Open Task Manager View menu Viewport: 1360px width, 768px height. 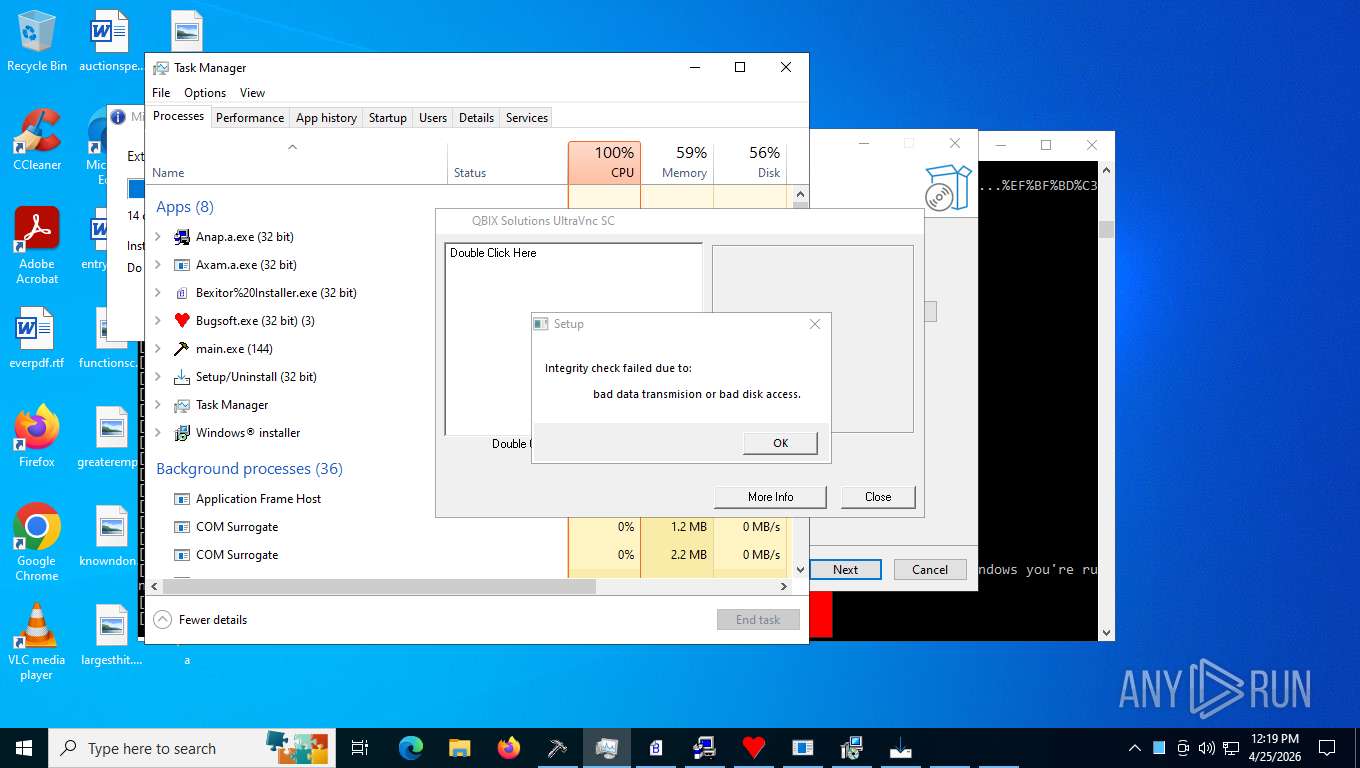coord(252,93)
